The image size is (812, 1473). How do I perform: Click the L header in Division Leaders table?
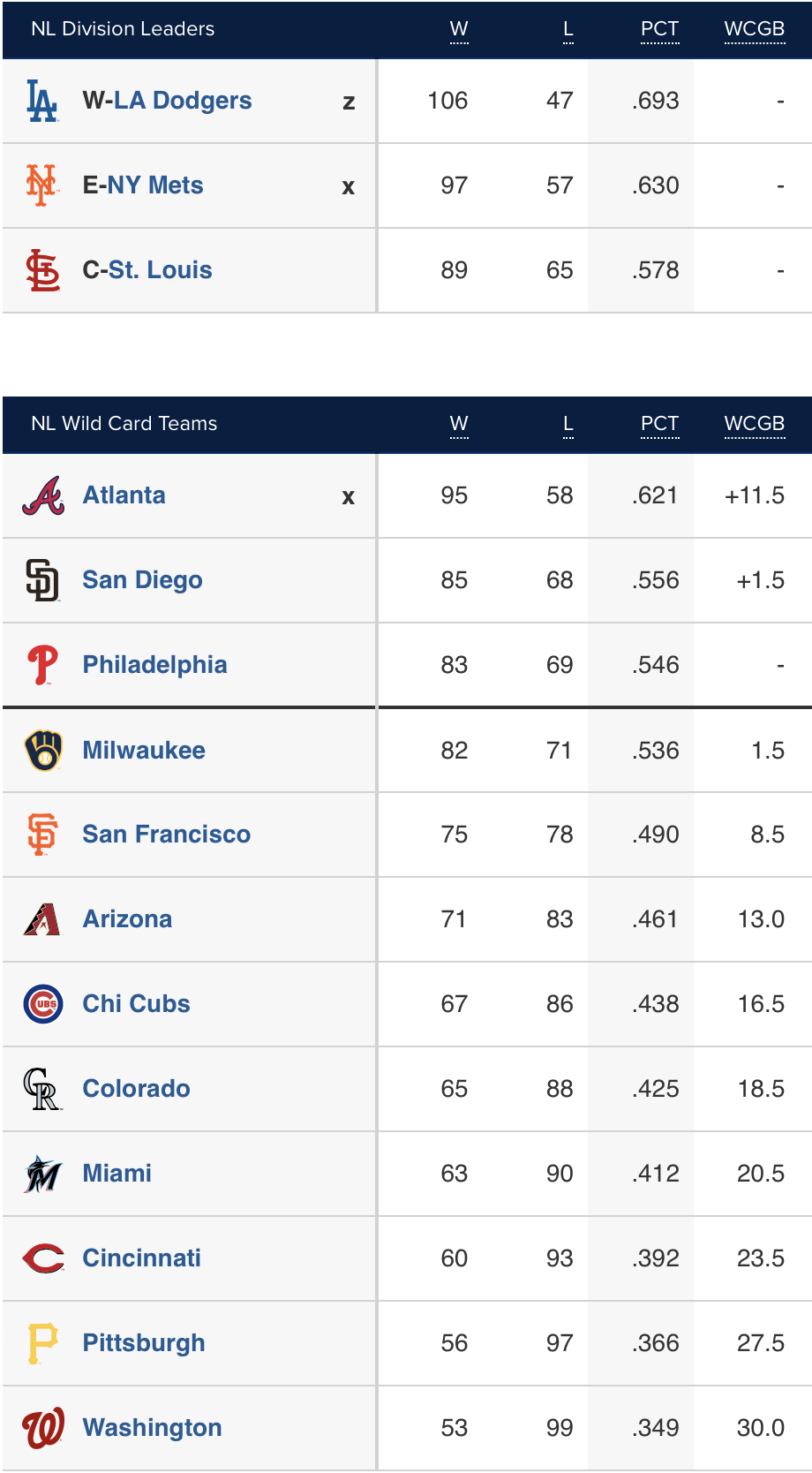[x=568, y=29]
